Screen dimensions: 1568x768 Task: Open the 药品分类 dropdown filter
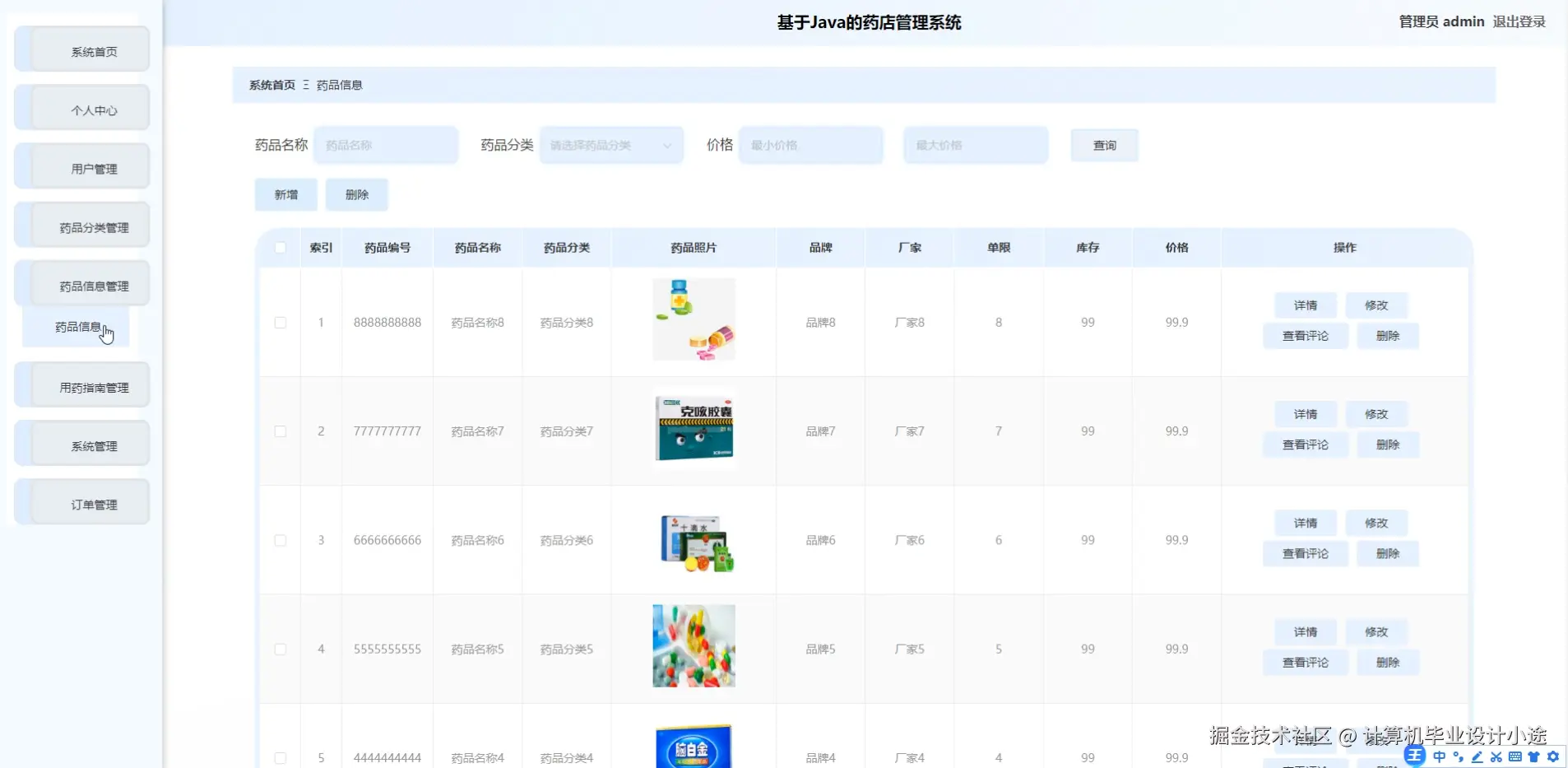click(x=611, y=145)
